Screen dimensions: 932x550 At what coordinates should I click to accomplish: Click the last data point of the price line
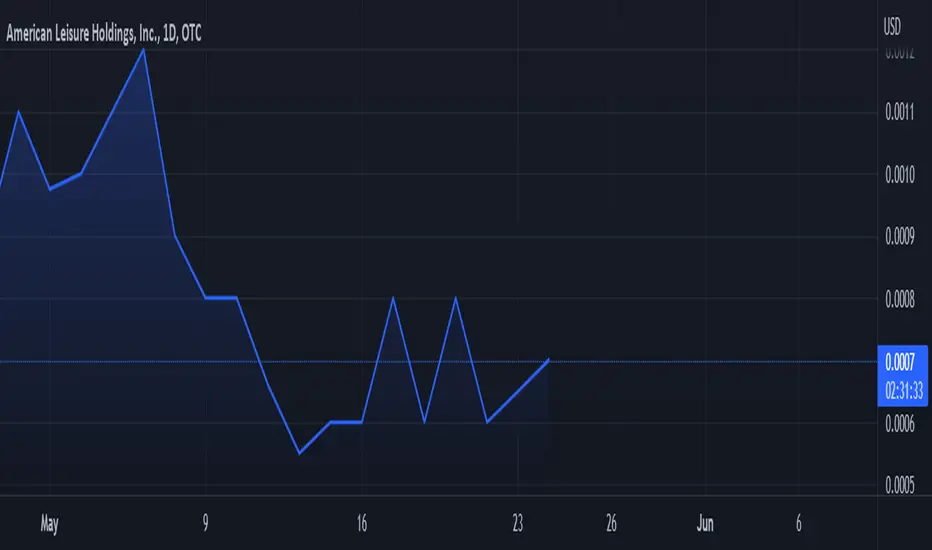tap(548, 360)
